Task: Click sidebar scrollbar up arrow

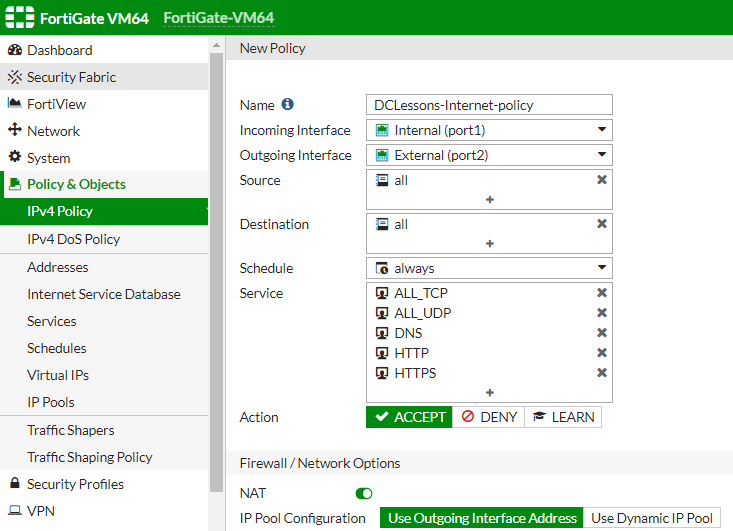Action: (216, 45)
